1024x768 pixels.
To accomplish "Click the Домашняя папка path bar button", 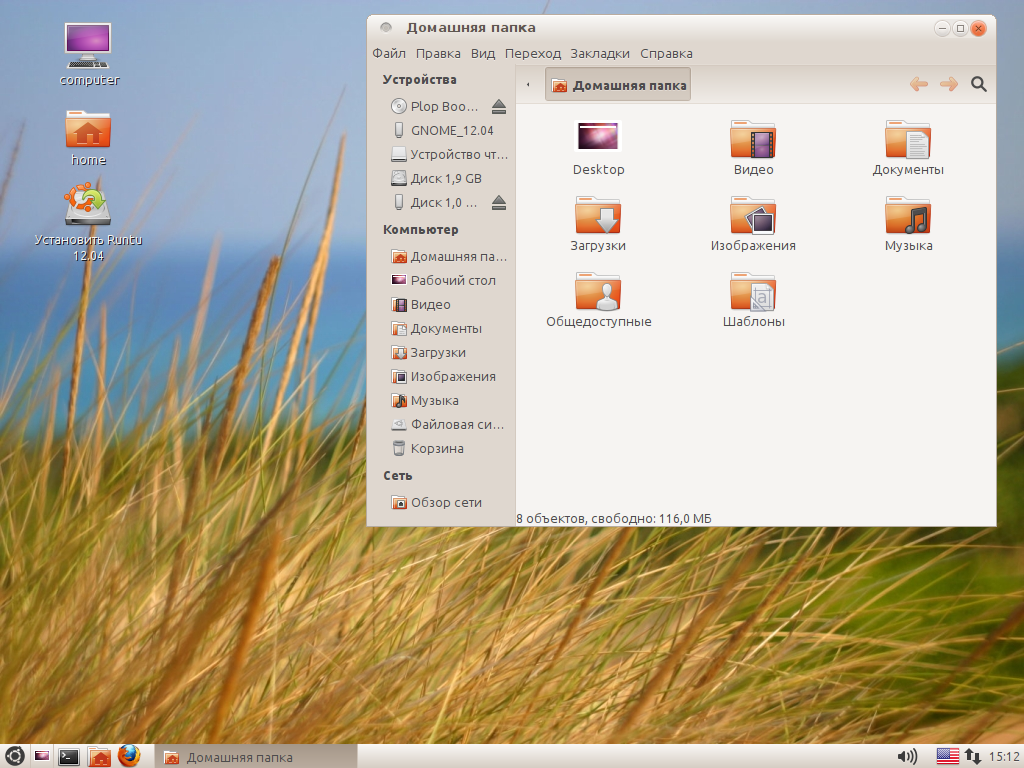I will pos(618,85).
